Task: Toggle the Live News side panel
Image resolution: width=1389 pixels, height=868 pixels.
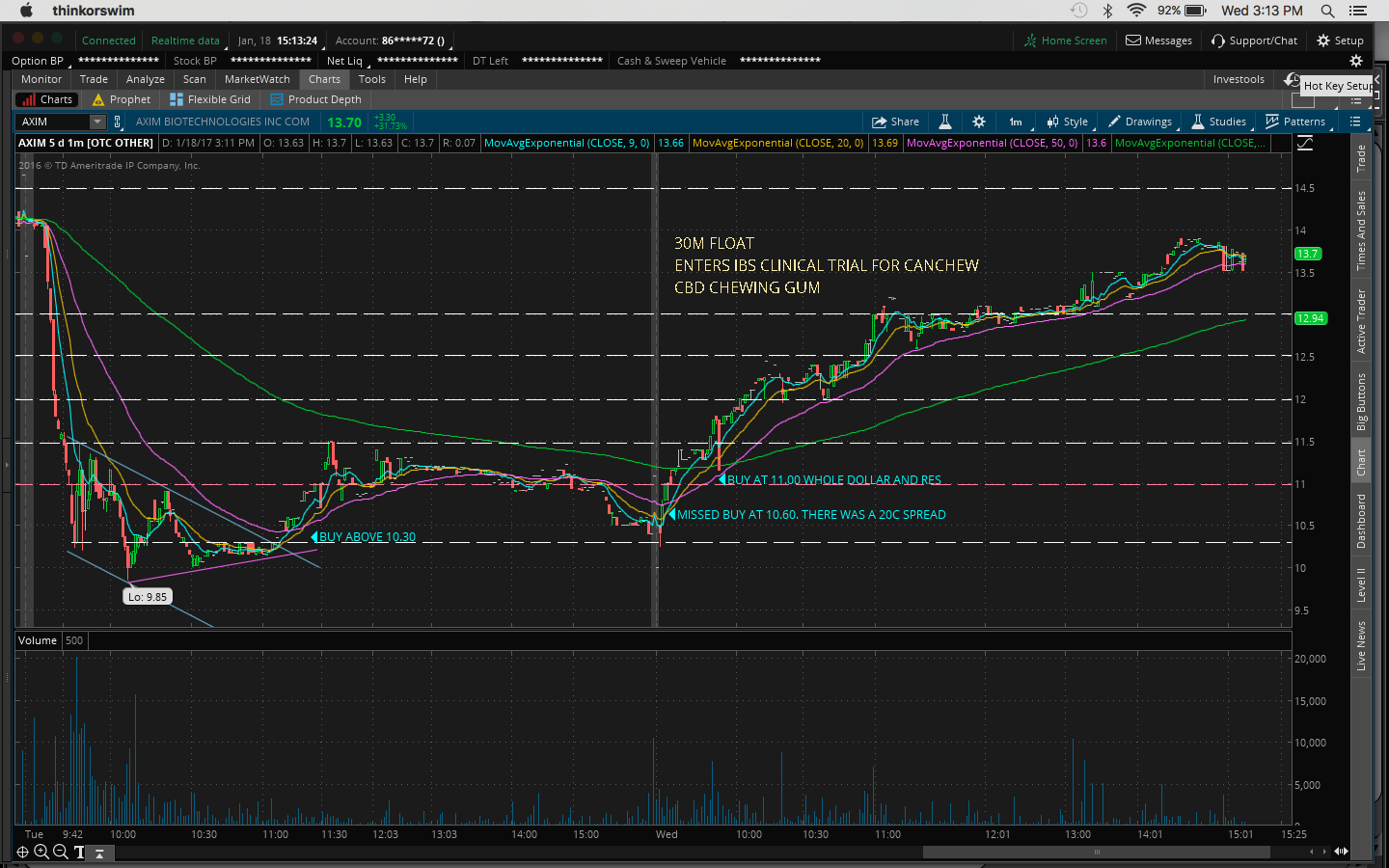Action: [1361, 645]
